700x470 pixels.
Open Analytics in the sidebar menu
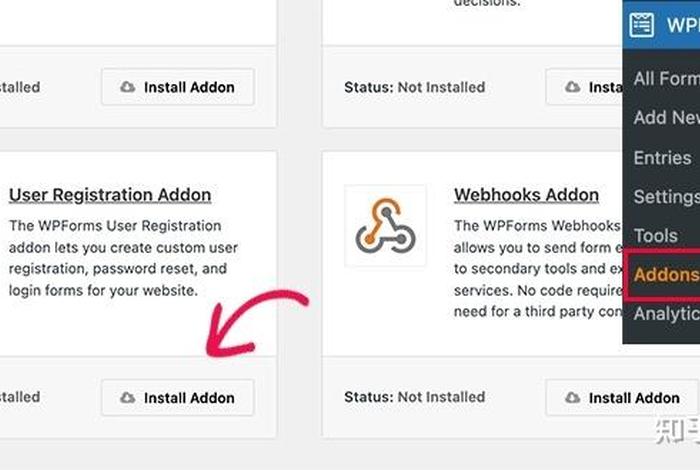point(666,313)
